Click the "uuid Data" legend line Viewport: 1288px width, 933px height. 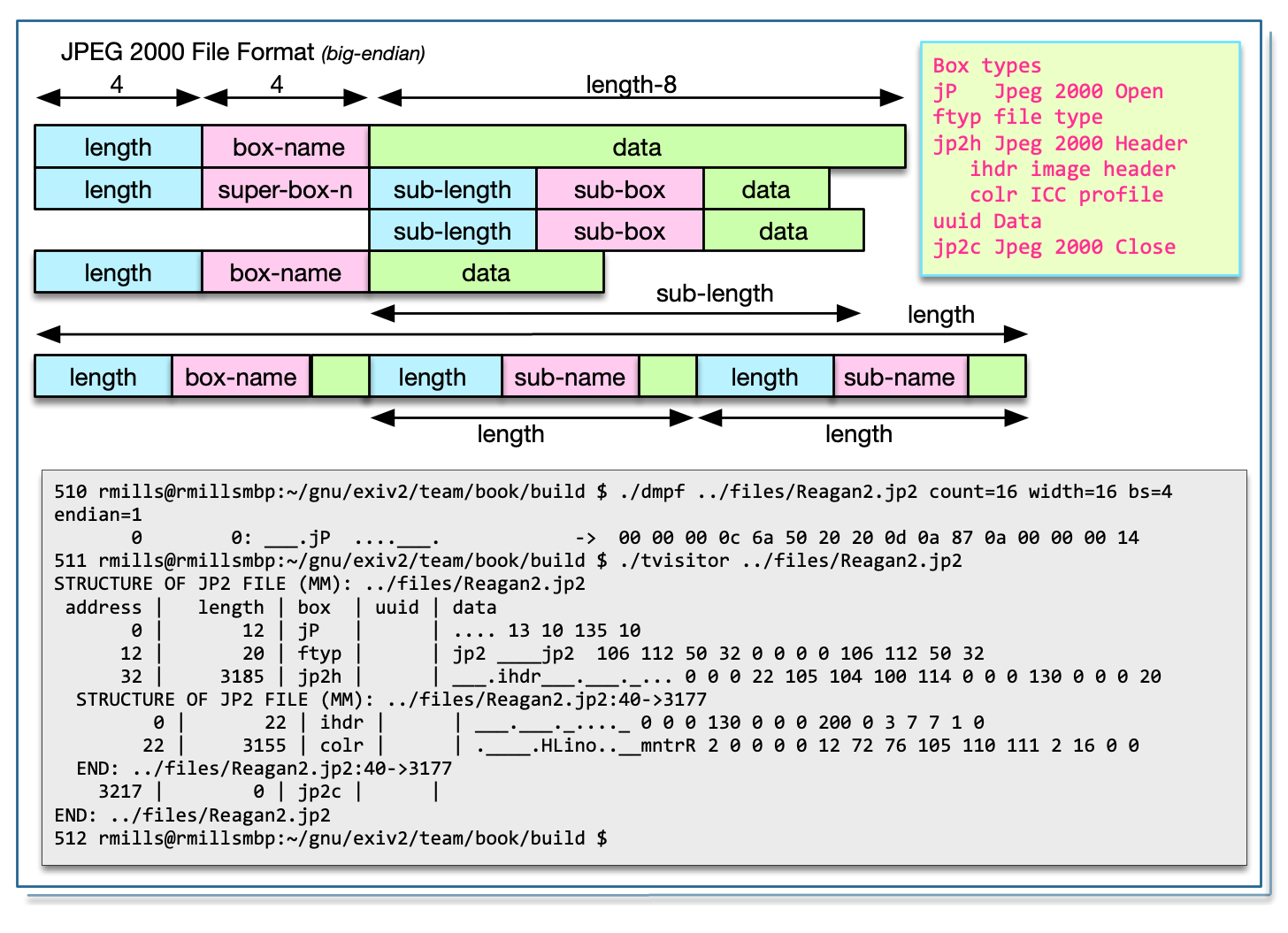[986, 221]
